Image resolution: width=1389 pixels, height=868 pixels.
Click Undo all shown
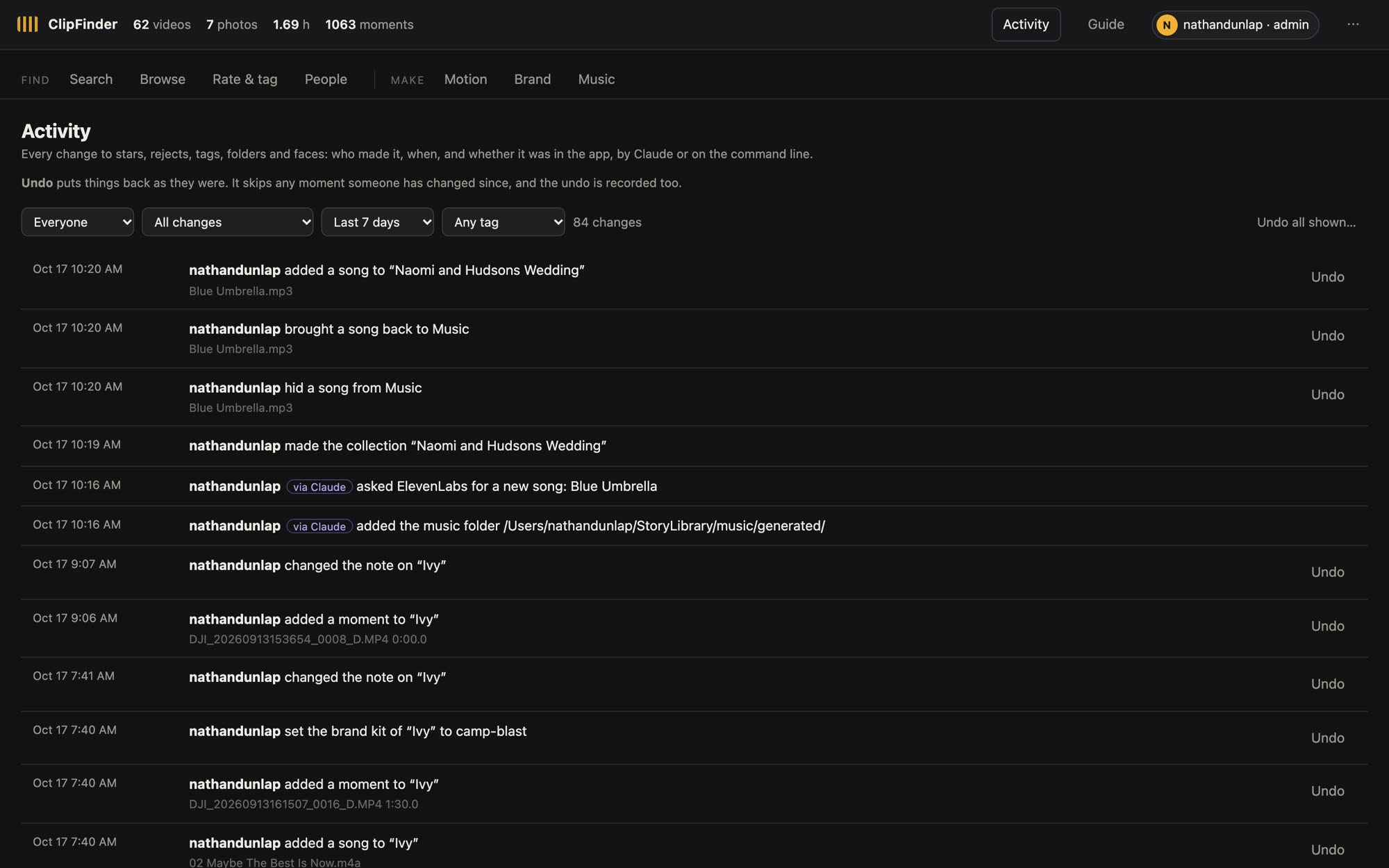click(x=1306, y=222)
